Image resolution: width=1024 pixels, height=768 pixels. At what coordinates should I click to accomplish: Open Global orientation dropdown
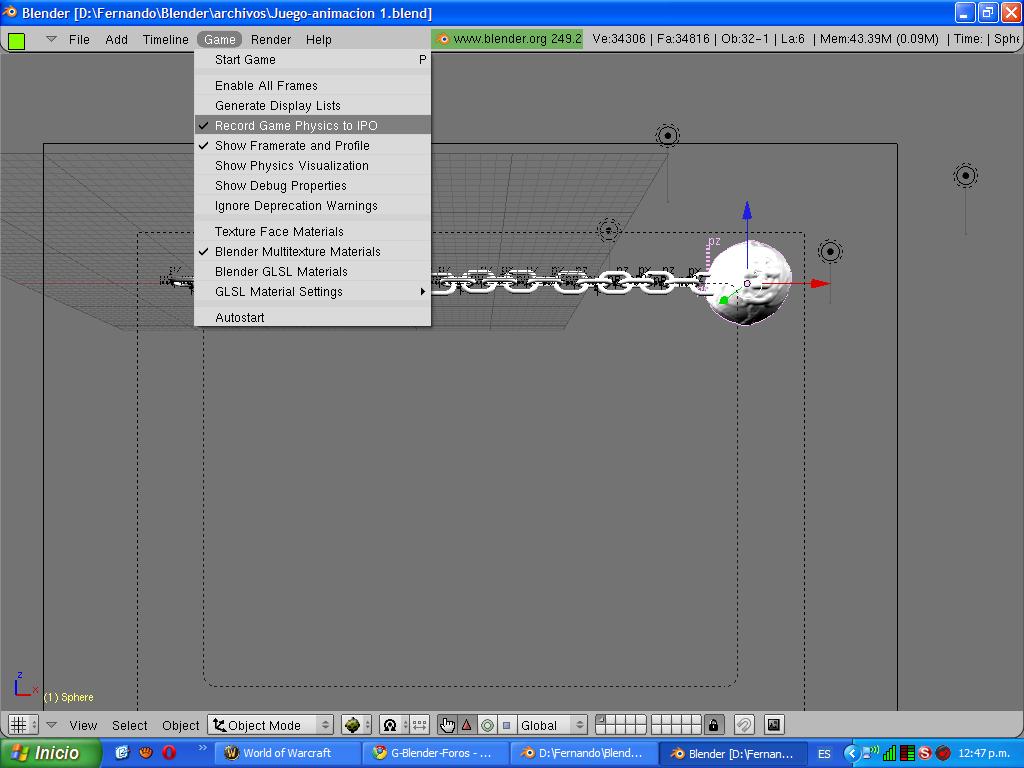coord(551,725)
